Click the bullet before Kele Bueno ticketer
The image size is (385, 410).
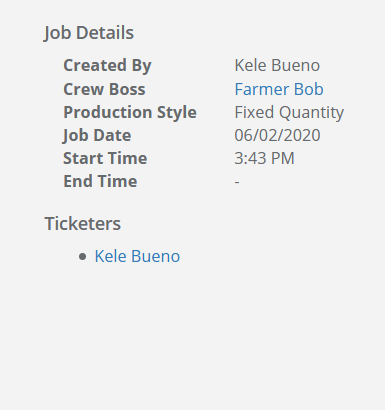pyautogui.click(x=82, y=257)
